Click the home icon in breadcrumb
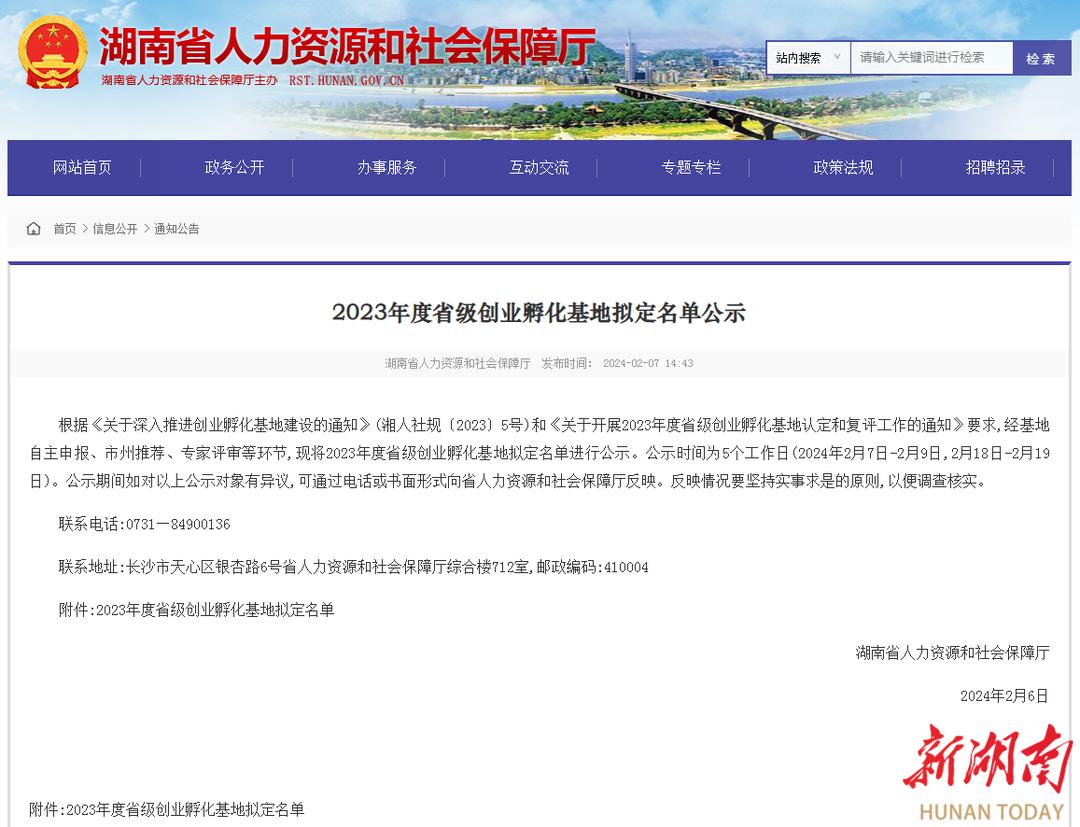 [34, 229]
